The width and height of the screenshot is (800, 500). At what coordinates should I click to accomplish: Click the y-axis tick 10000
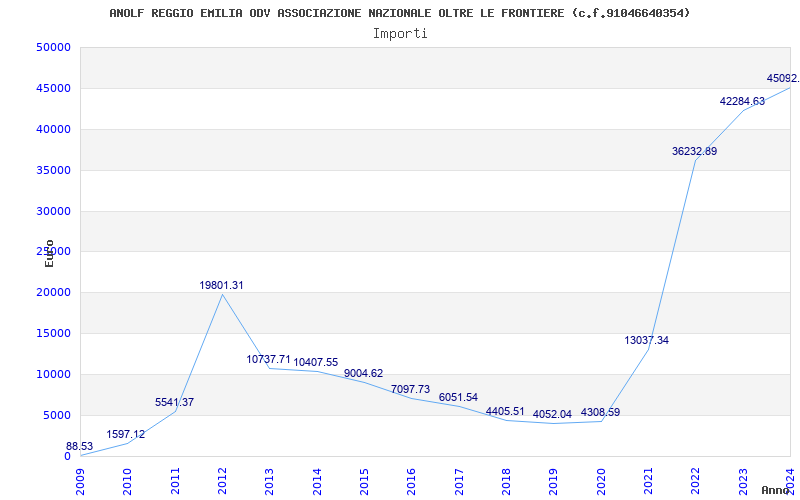click(x=54, y=374)
